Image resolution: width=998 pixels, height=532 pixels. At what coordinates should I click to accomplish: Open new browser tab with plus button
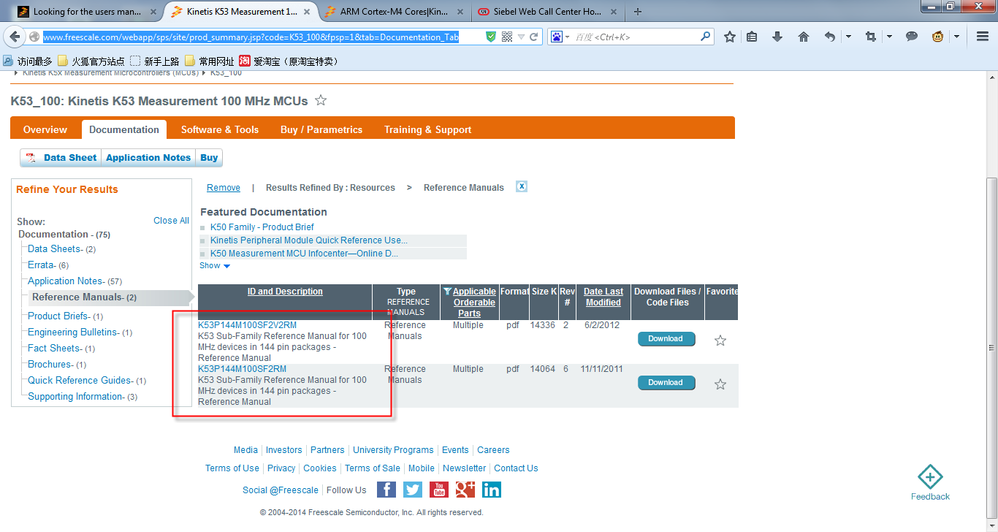[637, 11]
